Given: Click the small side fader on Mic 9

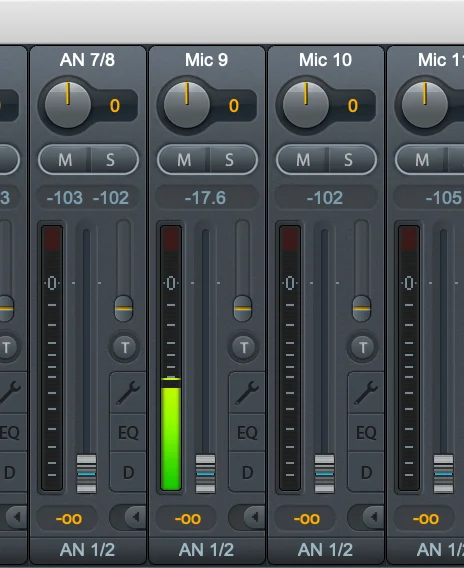Looking at the screenshot, I should (243, 309).
